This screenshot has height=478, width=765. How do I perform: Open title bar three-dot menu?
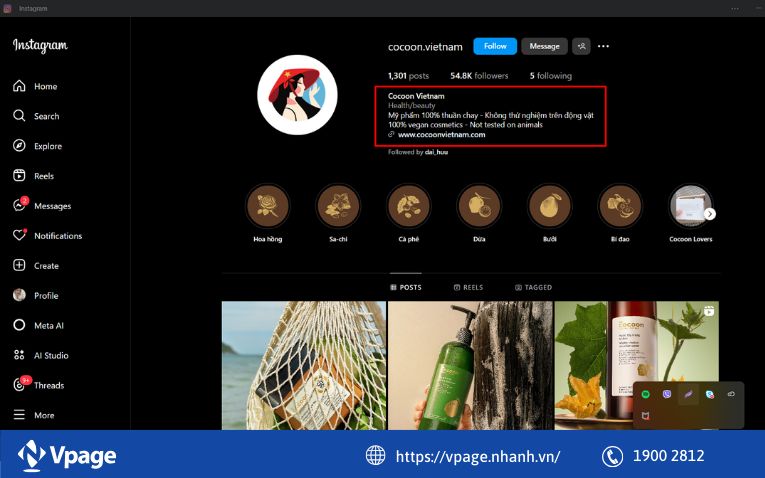pos(735,8)
